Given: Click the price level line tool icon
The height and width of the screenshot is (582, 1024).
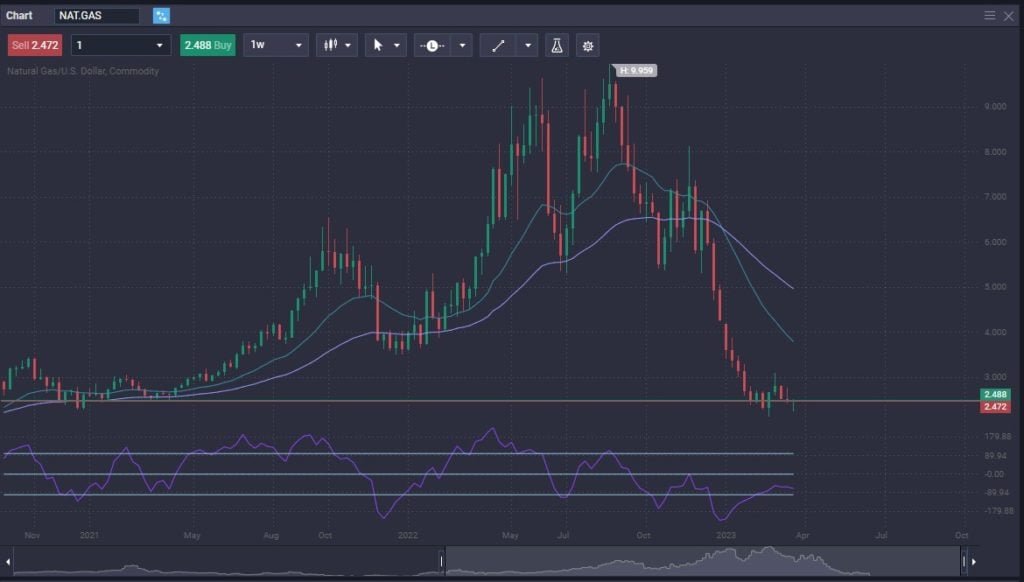Looking at the screenshot, I should tap(432, 45).
